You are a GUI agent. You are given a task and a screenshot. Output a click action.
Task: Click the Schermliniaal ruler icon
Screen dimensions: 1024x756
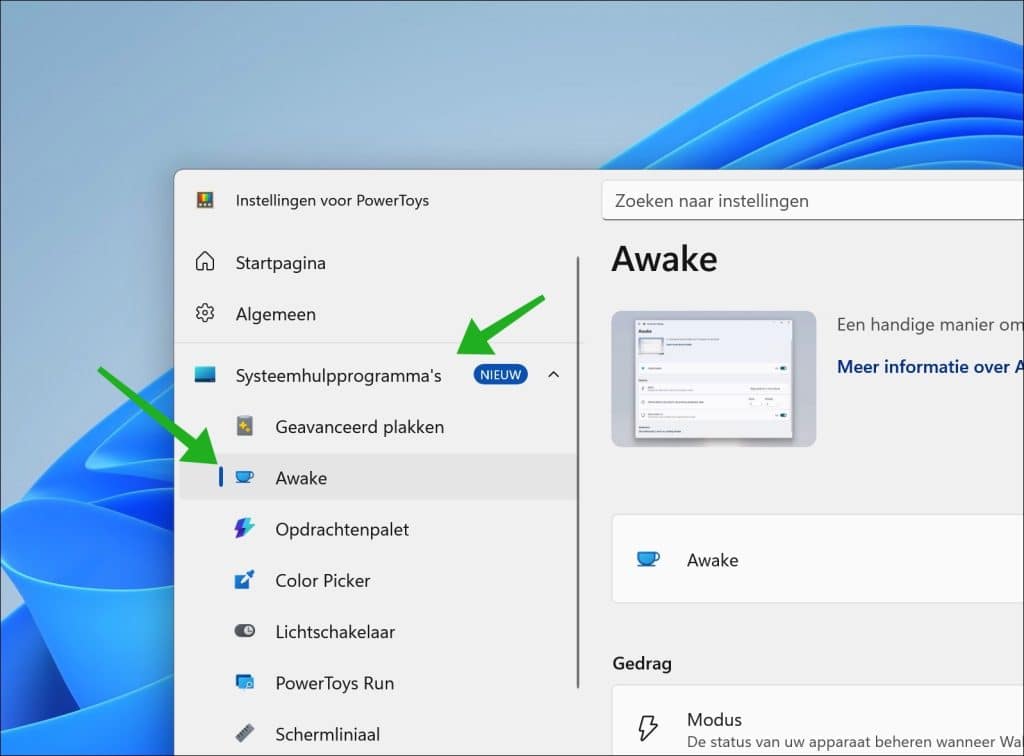pos(244,733)
